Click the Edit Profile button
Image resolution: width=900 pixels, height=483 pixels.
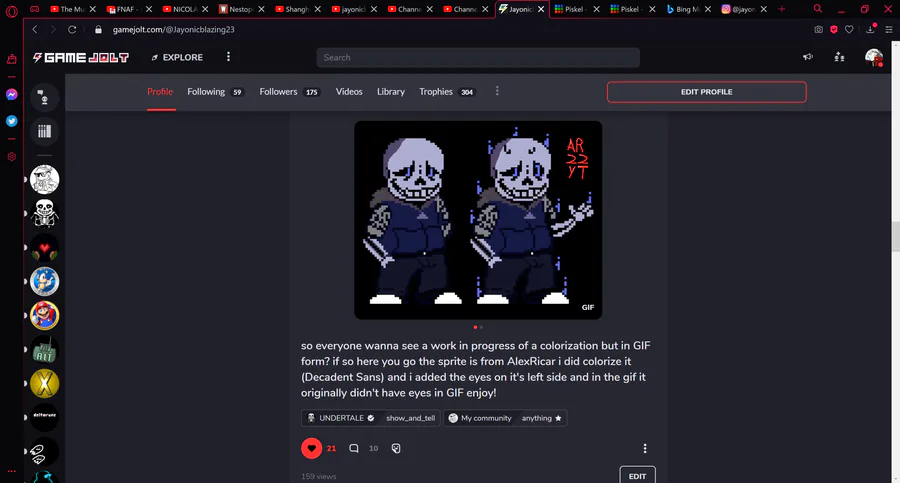coord(707,92)
